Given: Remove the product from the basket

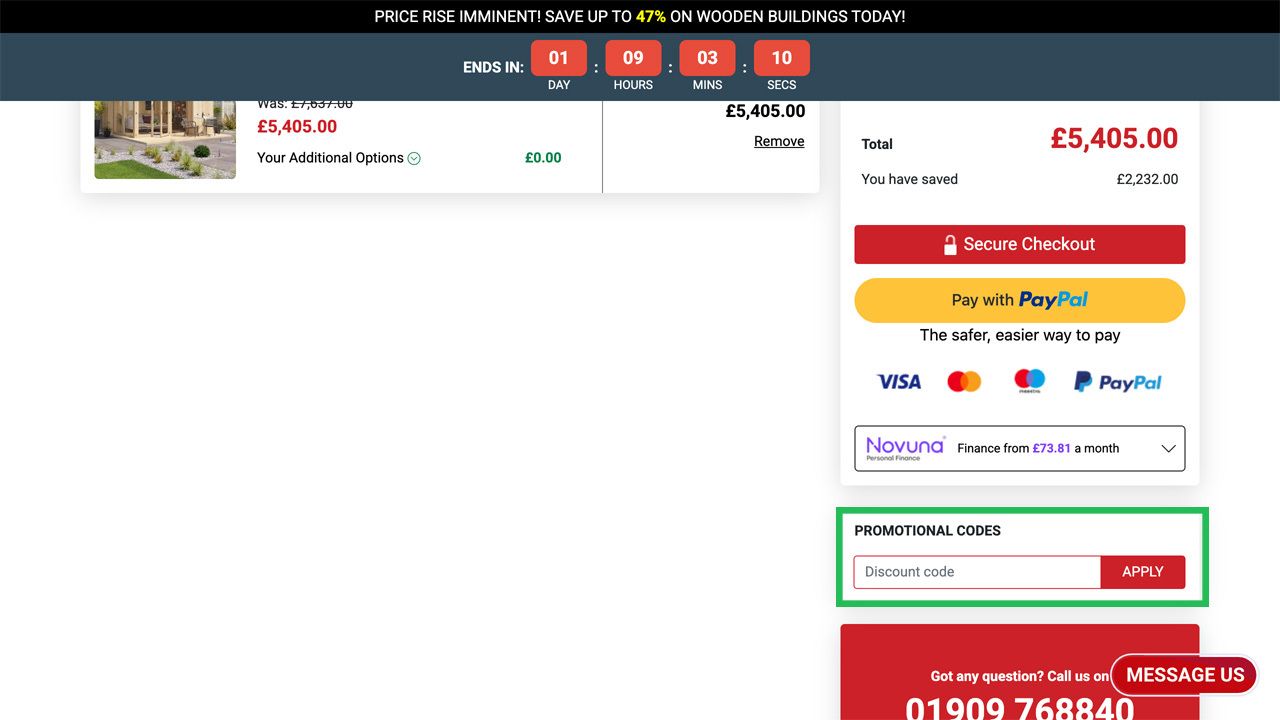Looking at the screenshot, I should [x=779, y=141].
